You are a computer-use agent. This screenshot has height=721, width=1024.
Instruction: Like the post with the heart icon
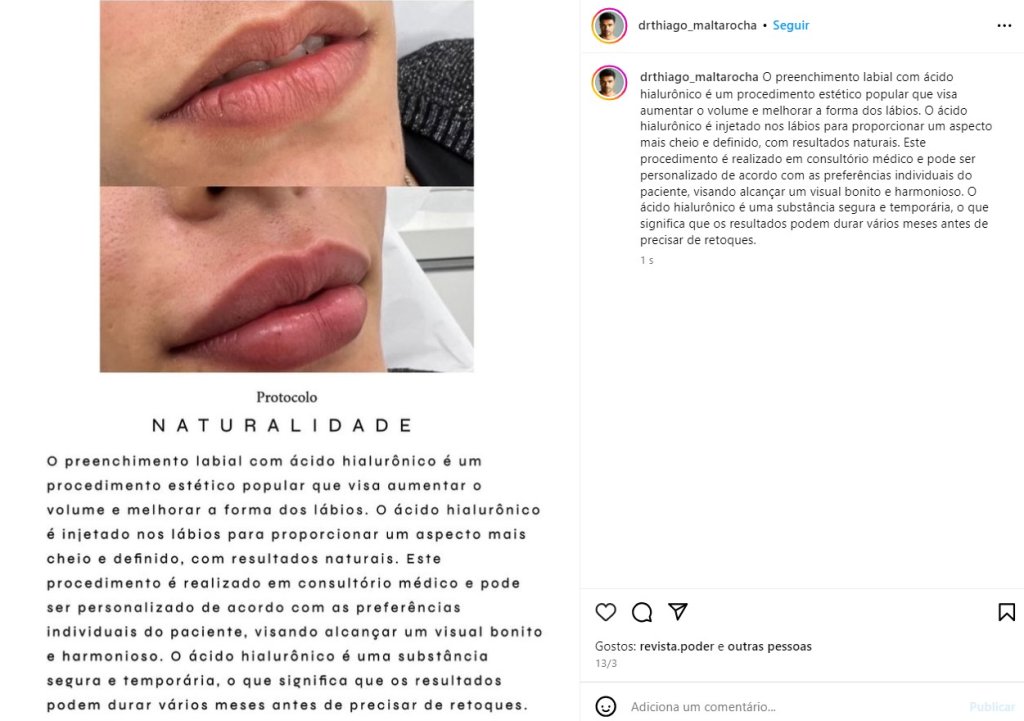click(605, 612)
